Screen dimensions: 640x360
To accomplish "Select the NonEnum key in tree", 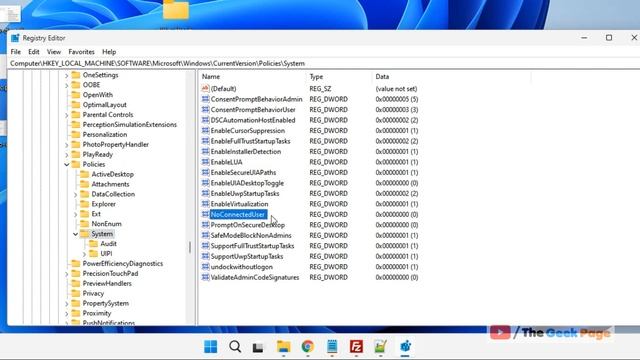I will tap(107, 224).
